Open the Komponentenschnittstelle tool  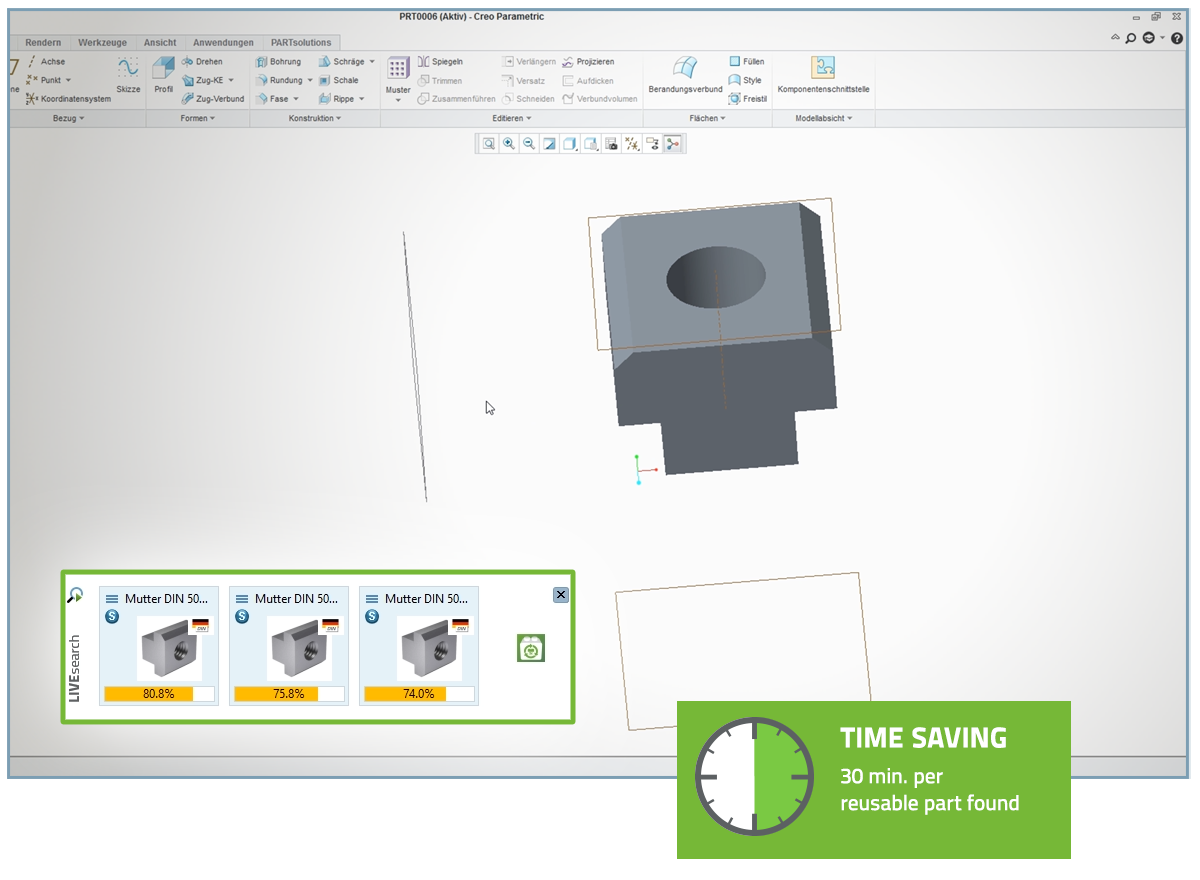click(823, 70)
